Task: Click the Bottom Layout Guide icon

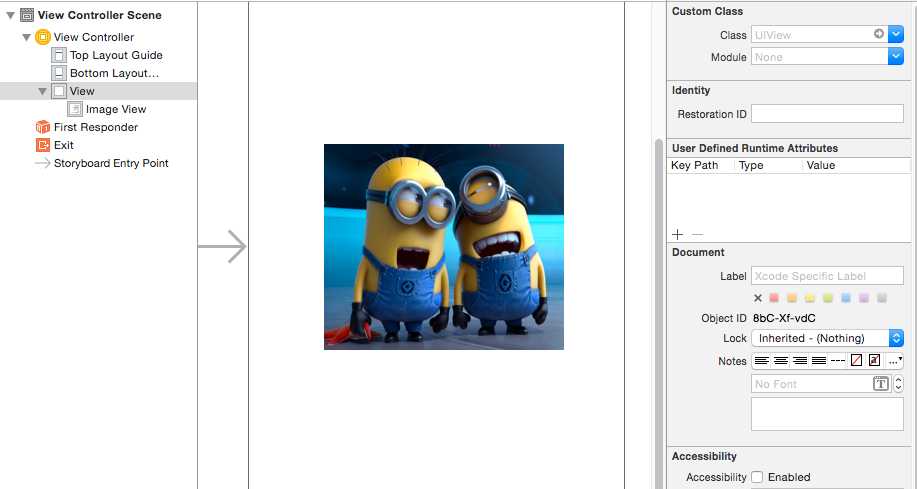Action: point(59,73)
